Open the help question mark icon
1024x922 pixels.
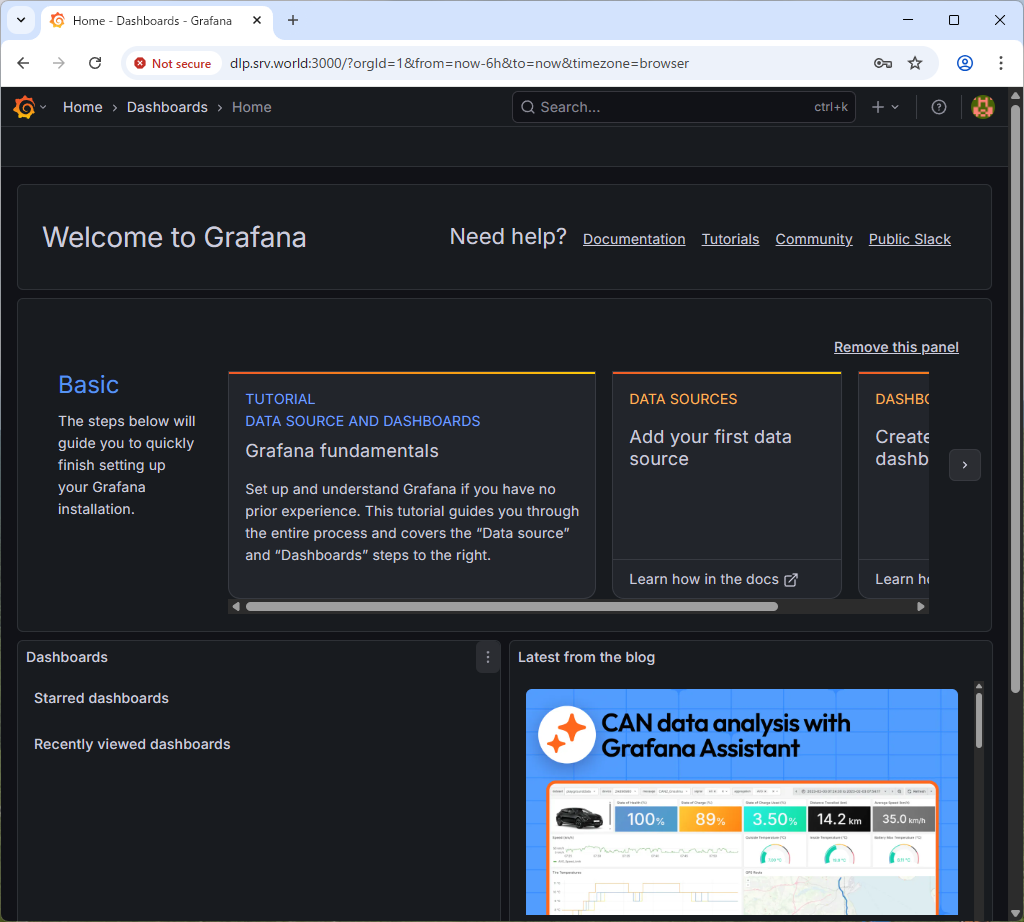tap(938, 107)
